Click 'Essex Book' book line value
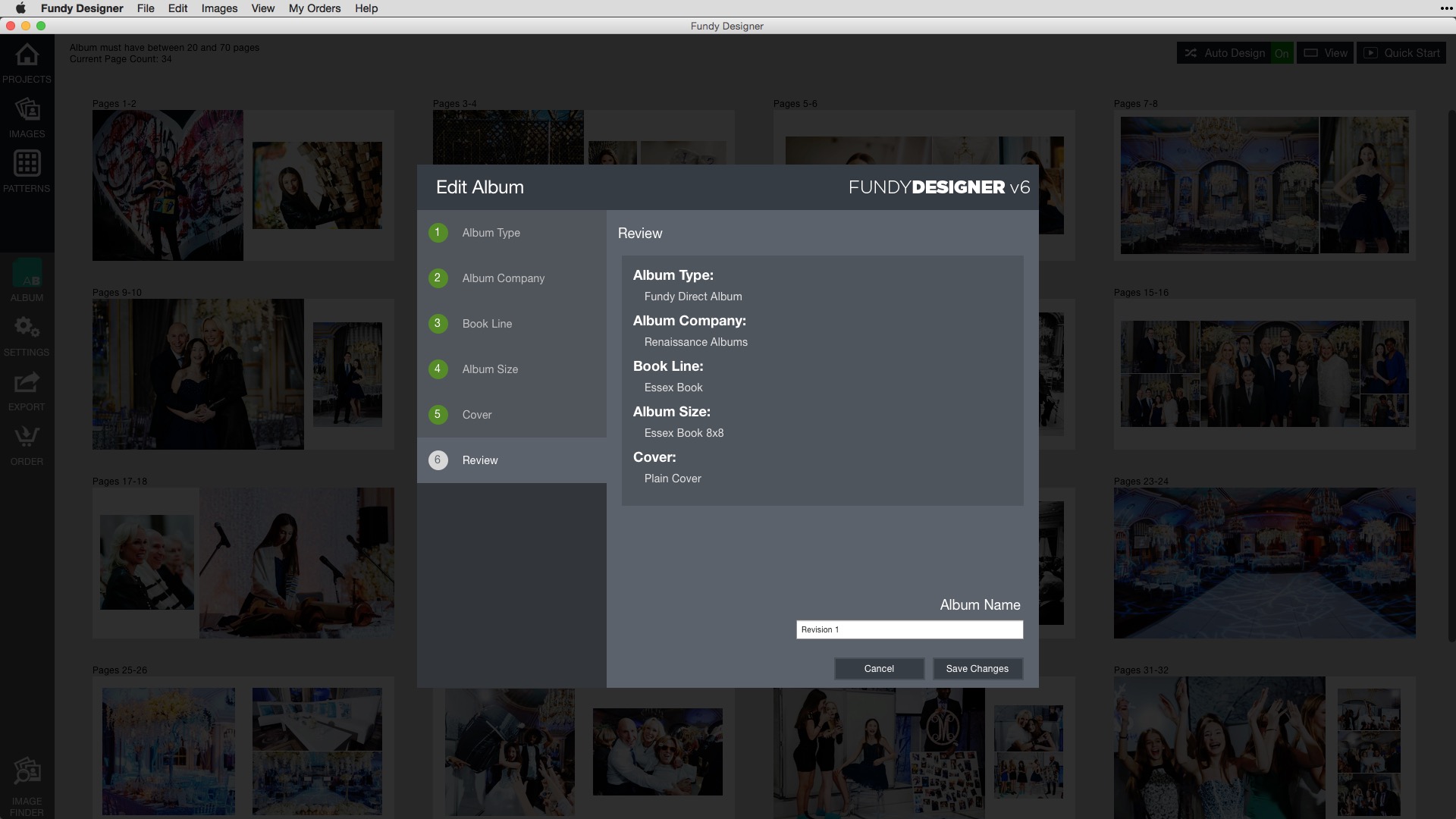The width and height of the screenshot is (1456, 819). coord(673,388)
